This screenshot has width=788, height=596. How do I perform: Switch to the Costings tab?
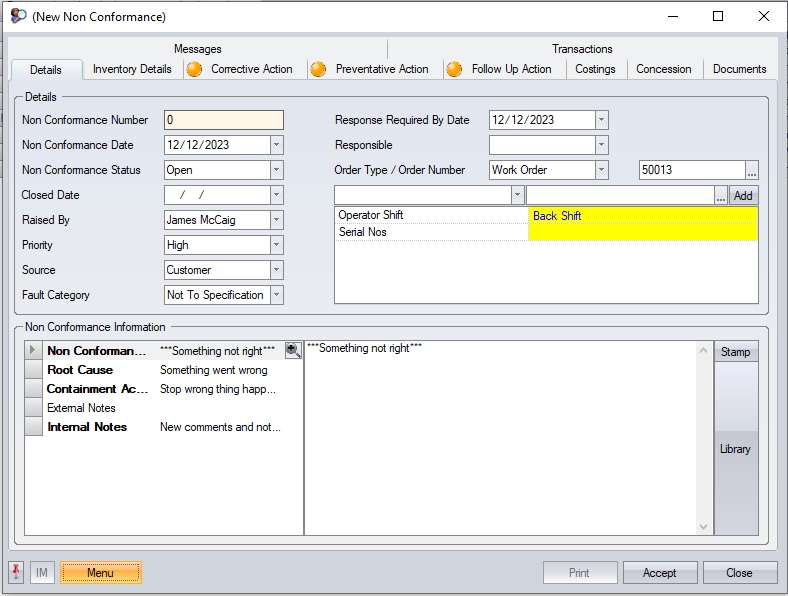tap(595, 69)
